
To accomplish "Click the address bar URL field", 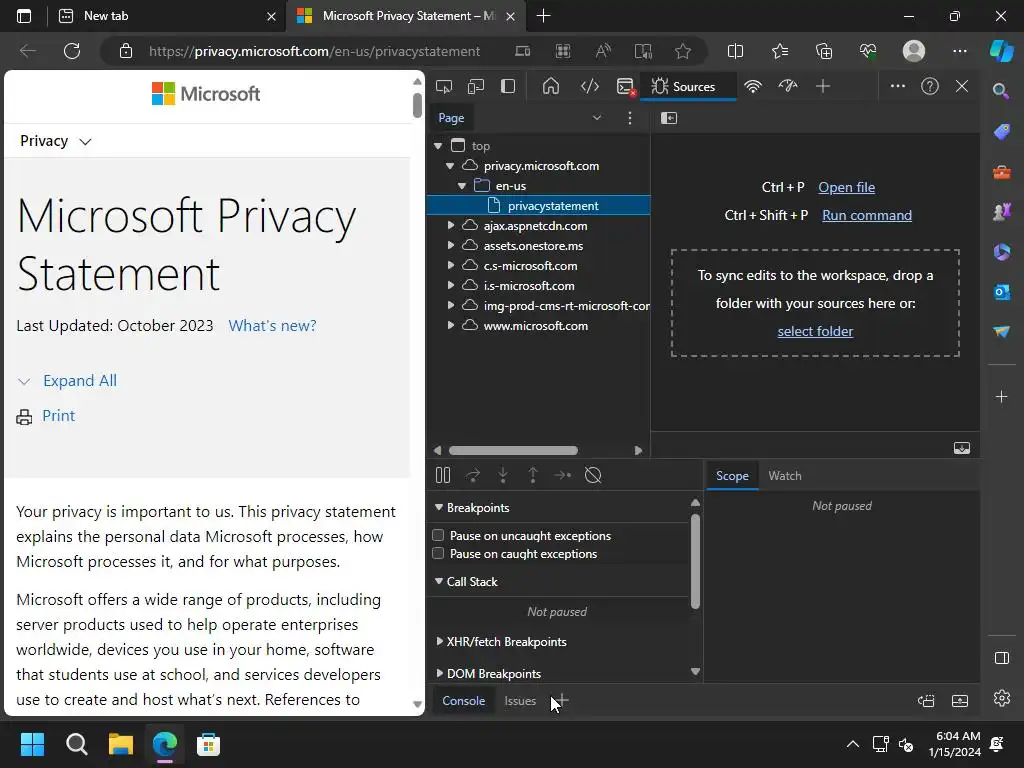I will coord(314,51).
